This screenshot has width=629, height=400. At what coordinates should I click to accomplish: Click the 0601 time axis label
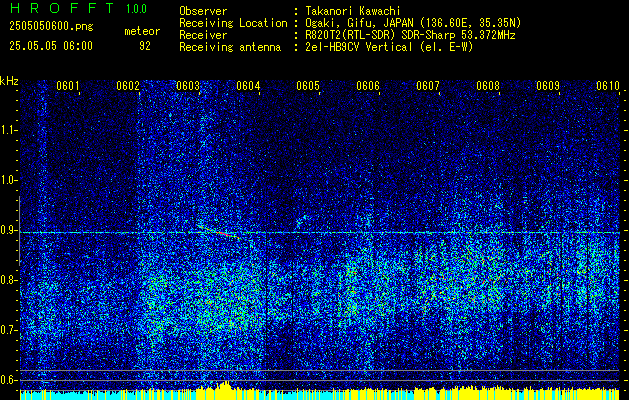click(x=67, y=86)
